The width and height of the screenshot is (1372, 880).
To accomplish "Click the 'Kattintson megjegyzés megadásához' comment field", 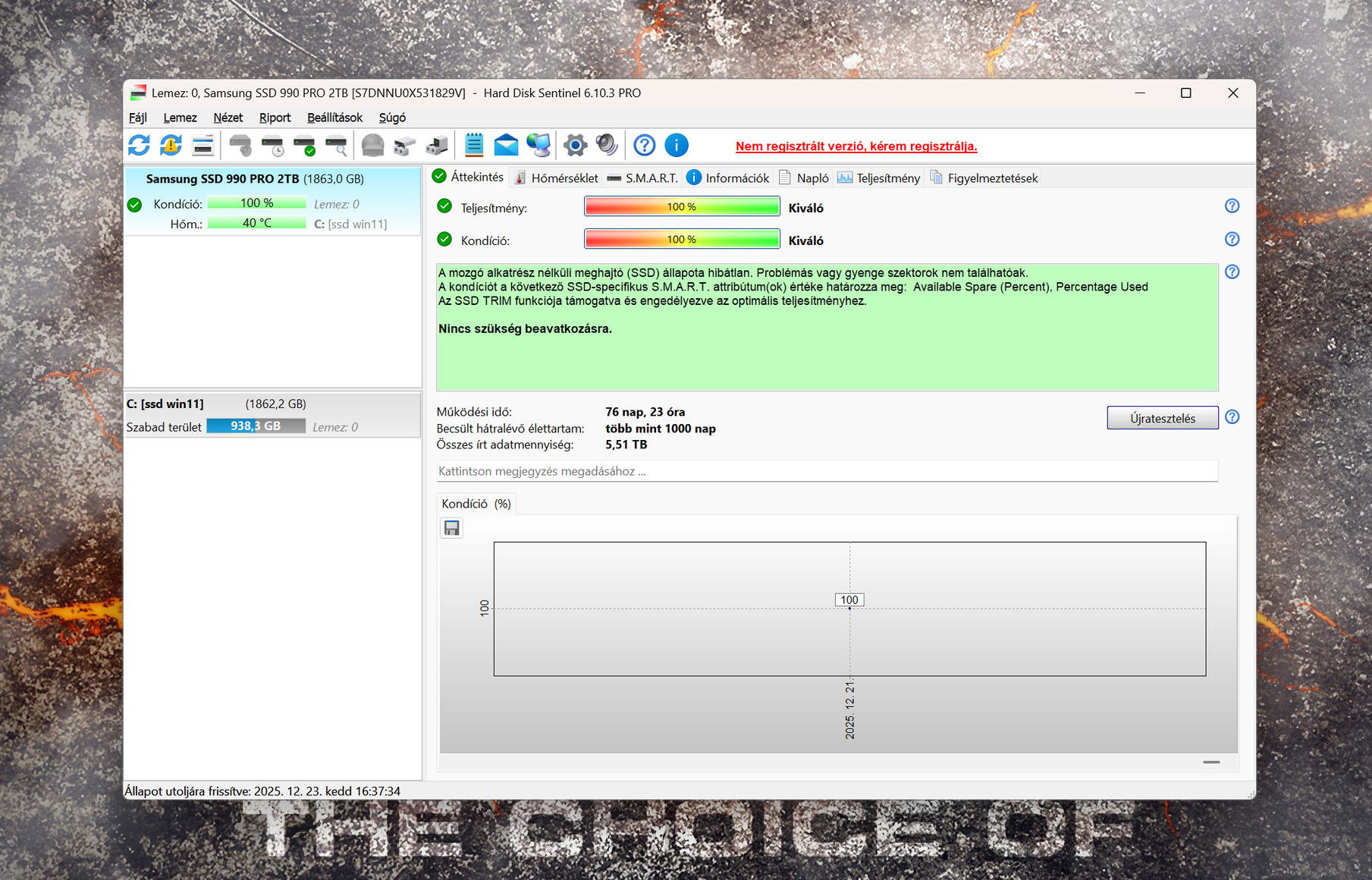I will [x=827, y=471].
